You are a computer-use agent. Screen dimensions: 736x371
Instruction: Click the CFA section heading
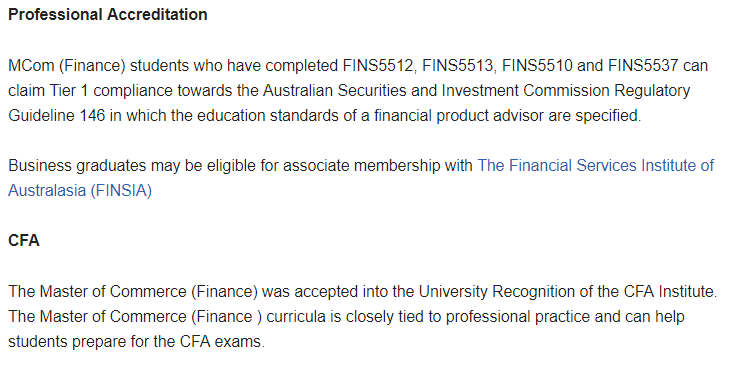[23, 240]
